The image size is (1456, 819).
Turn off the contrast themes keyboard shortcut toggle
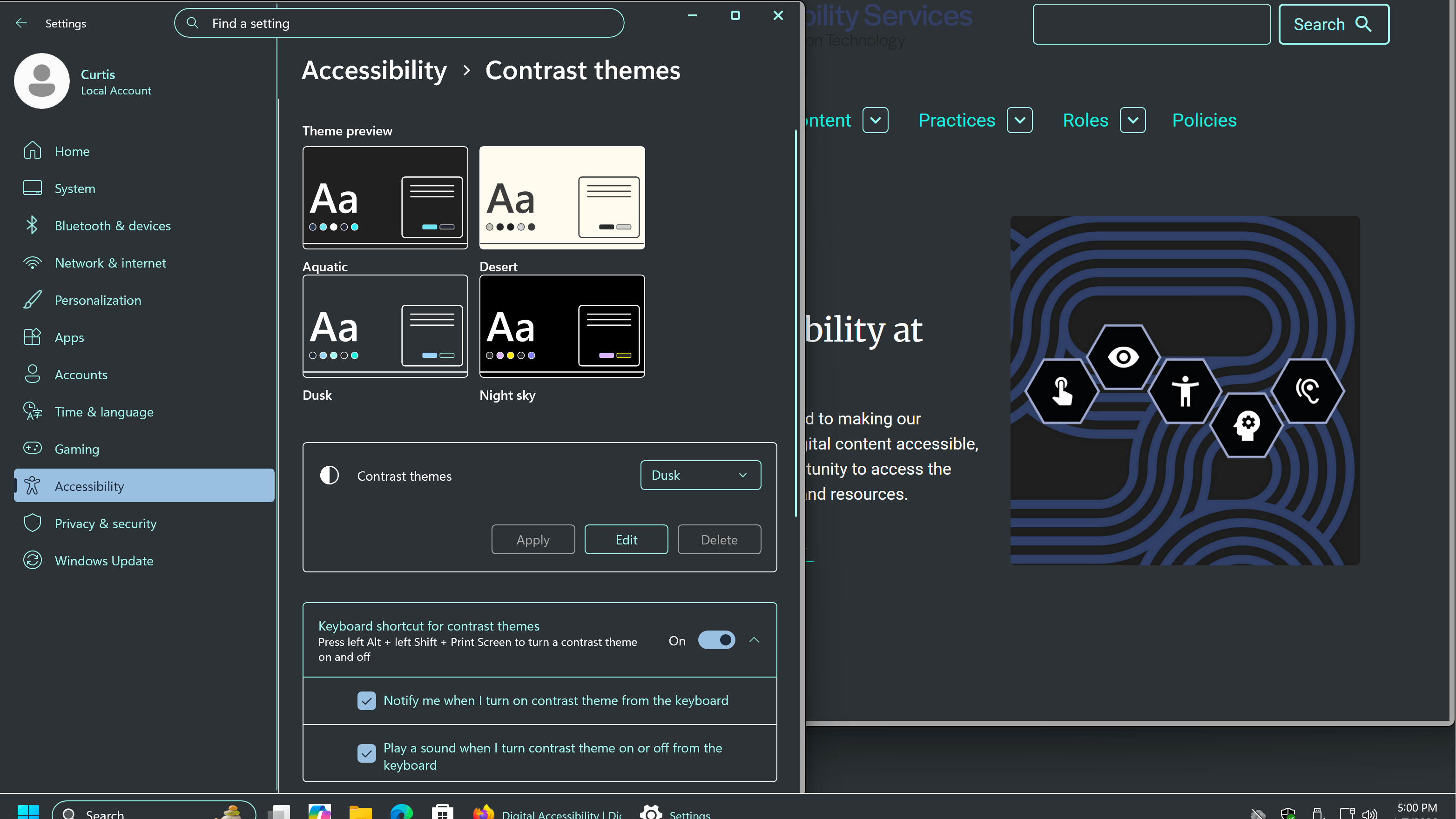click(716, 640)
